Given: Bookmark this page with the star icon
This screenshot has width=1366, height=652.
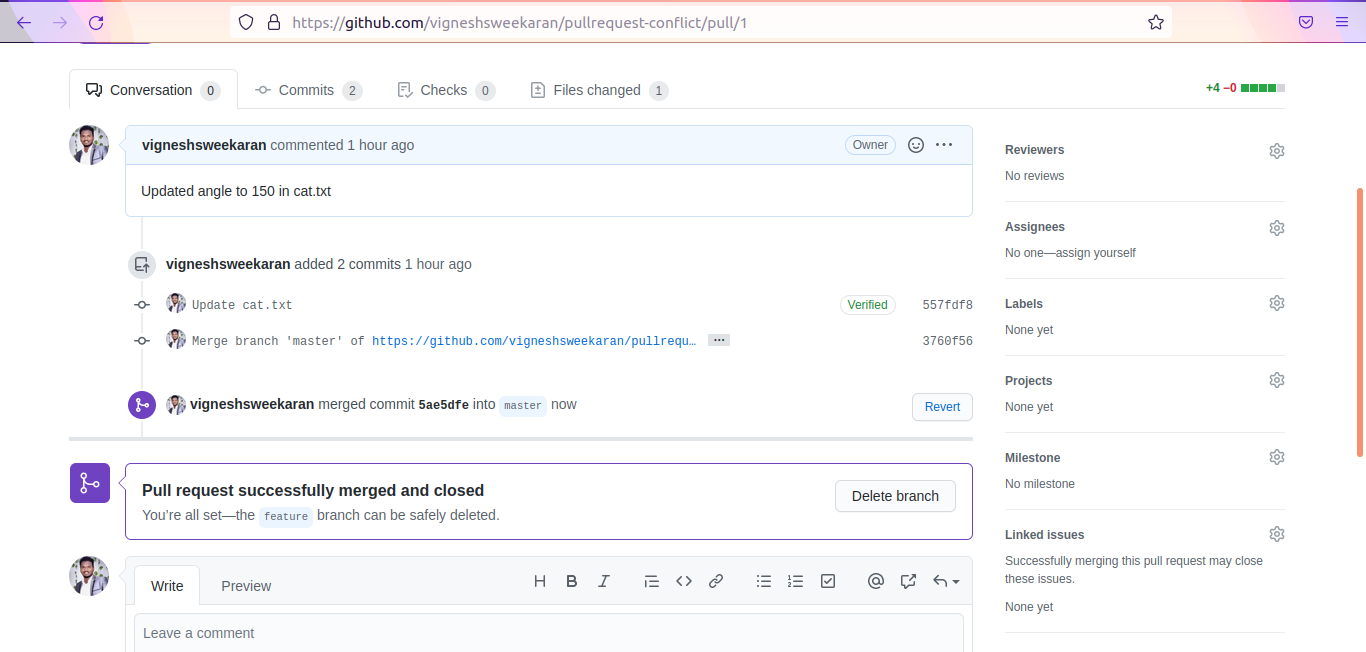Looking at the screenshot, I should [x=1156, y=22].
